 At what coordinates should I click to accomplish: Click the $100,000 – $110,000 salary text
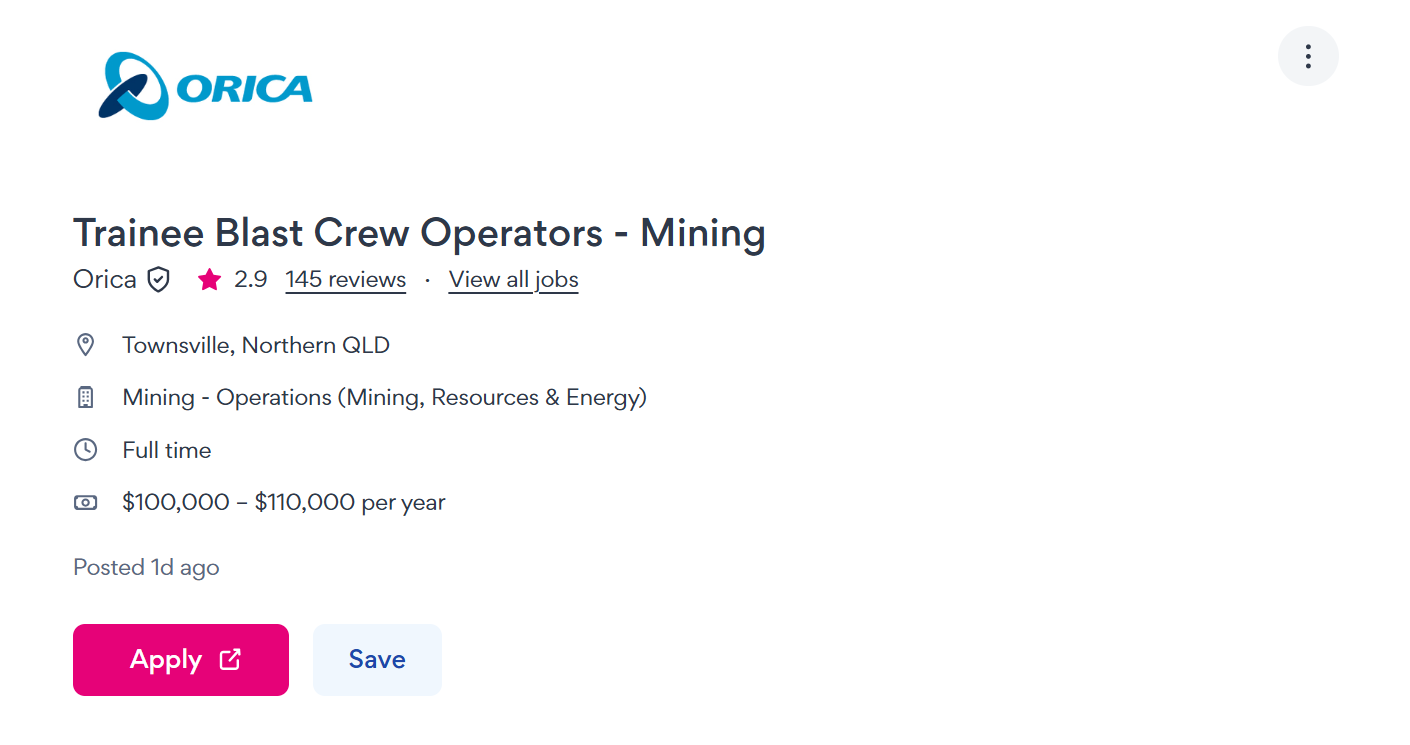[x=283, y=502]
